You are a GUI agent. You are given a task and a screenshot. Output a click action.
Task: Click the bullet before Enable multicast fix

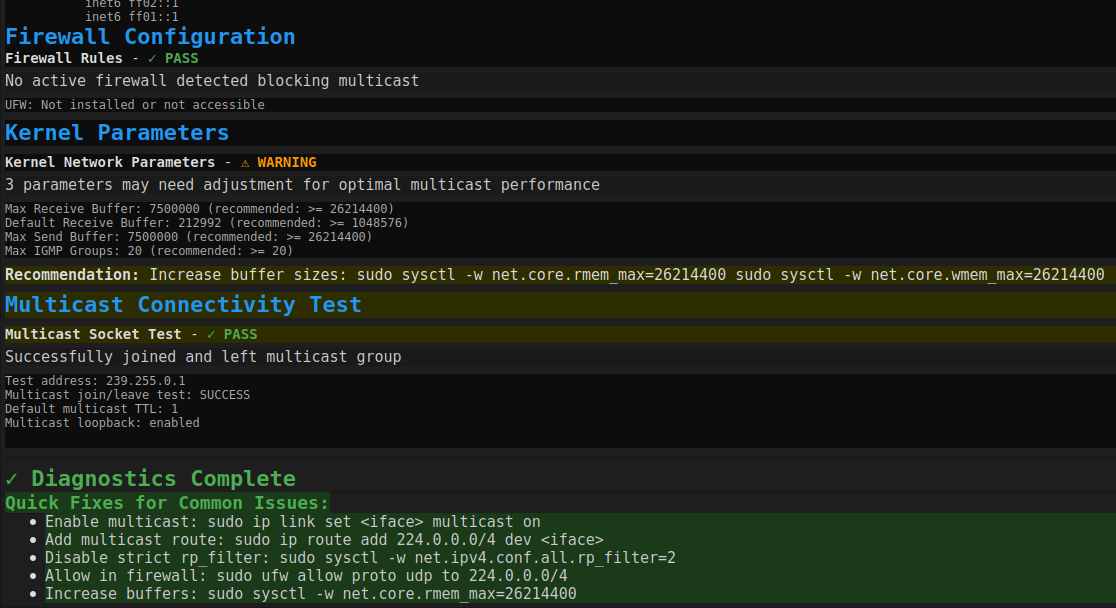pos(34,522)
